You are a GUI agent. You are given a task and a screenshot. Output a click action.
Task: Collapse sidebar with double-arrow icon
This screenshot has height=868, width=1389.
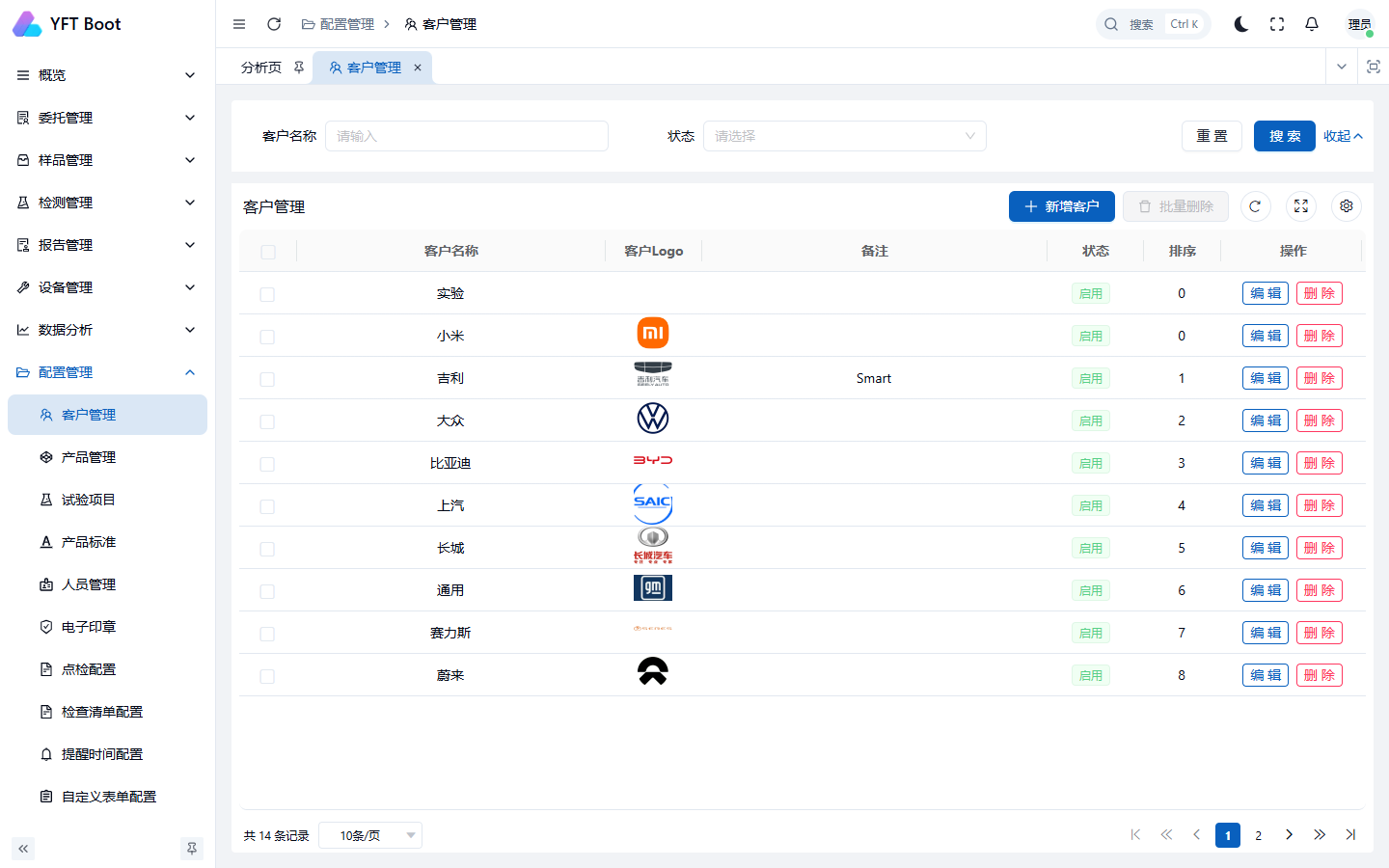pyautogui.click(x=23, y=849)
